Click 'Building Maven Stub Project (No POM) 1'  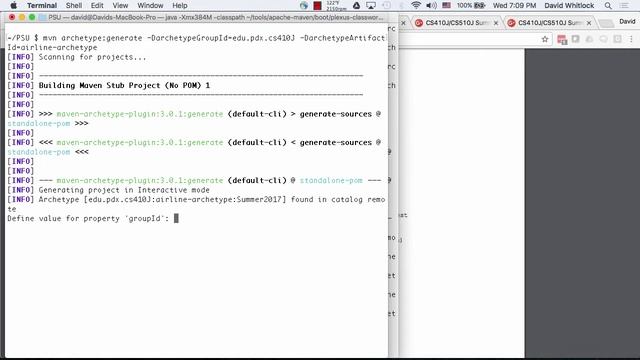pos(124,85)
